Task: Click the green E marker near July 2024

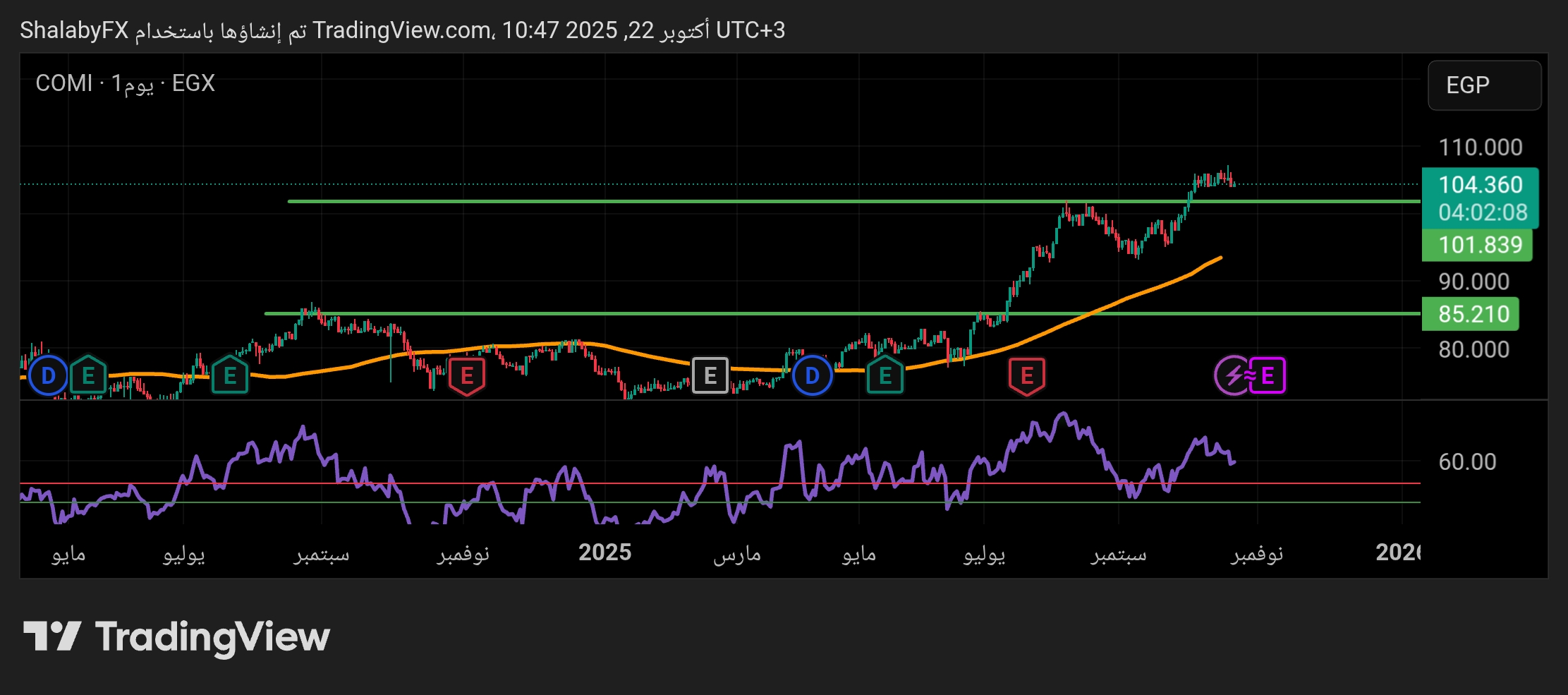Action: pyautogui.click(x=230, y=375)
